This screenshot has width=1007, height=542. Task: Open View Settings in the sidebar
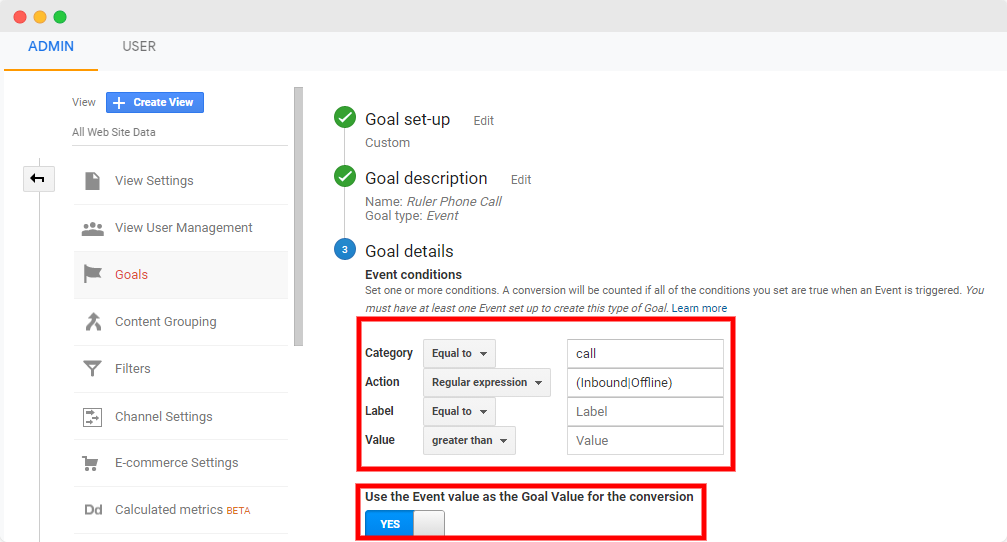tap(181, 181)
